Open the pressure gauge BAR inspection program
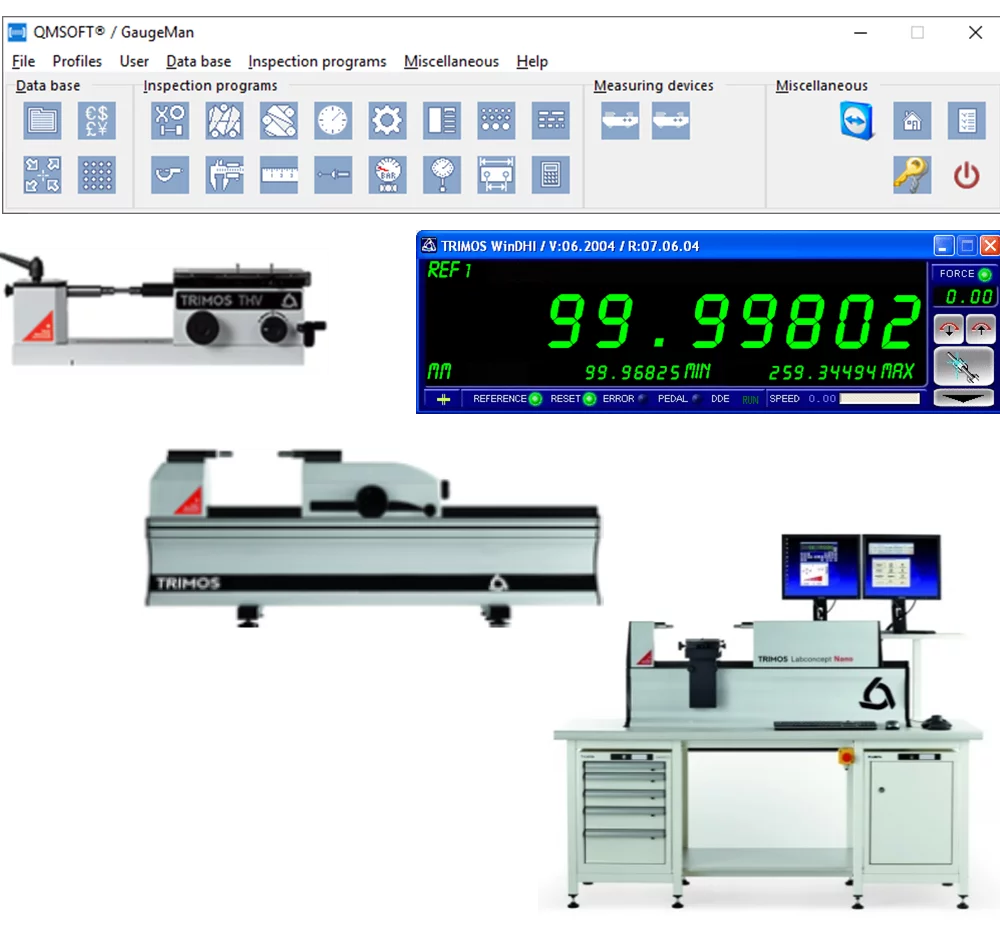This screenshot has height=943, width=1000. click(x=387, y=174)
